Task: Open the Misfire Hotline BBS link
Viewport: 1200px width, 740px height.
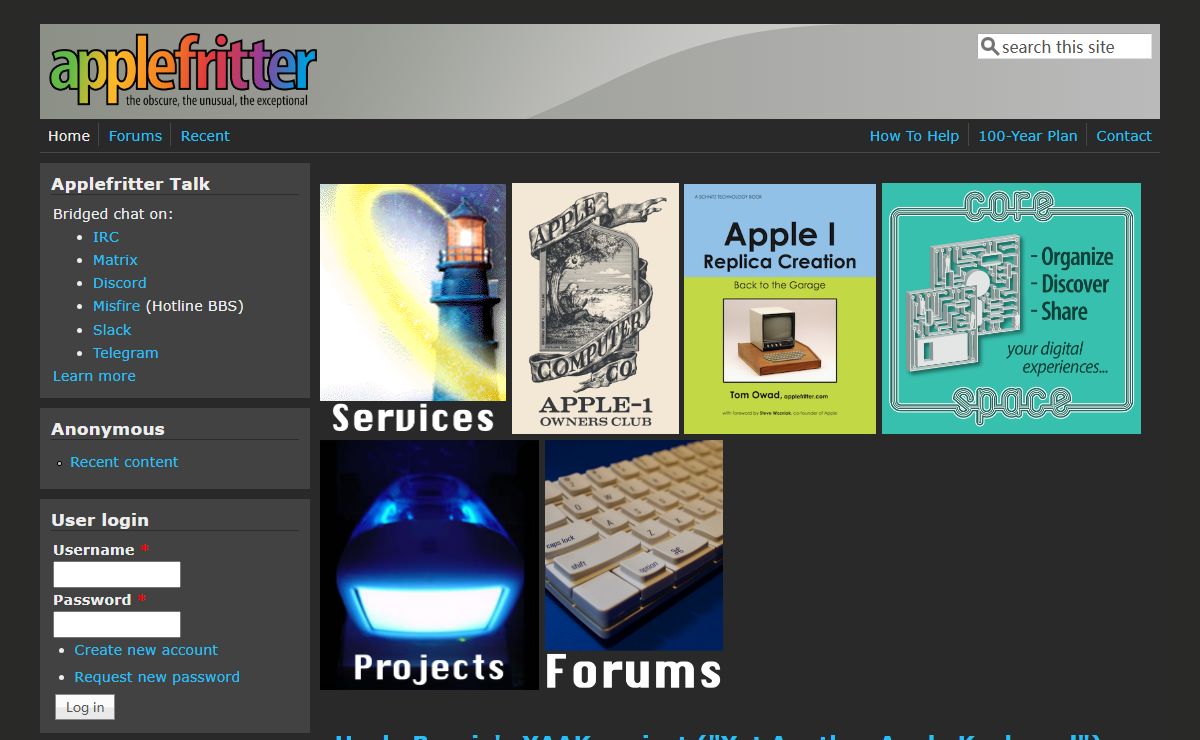Action: point(116,306)
